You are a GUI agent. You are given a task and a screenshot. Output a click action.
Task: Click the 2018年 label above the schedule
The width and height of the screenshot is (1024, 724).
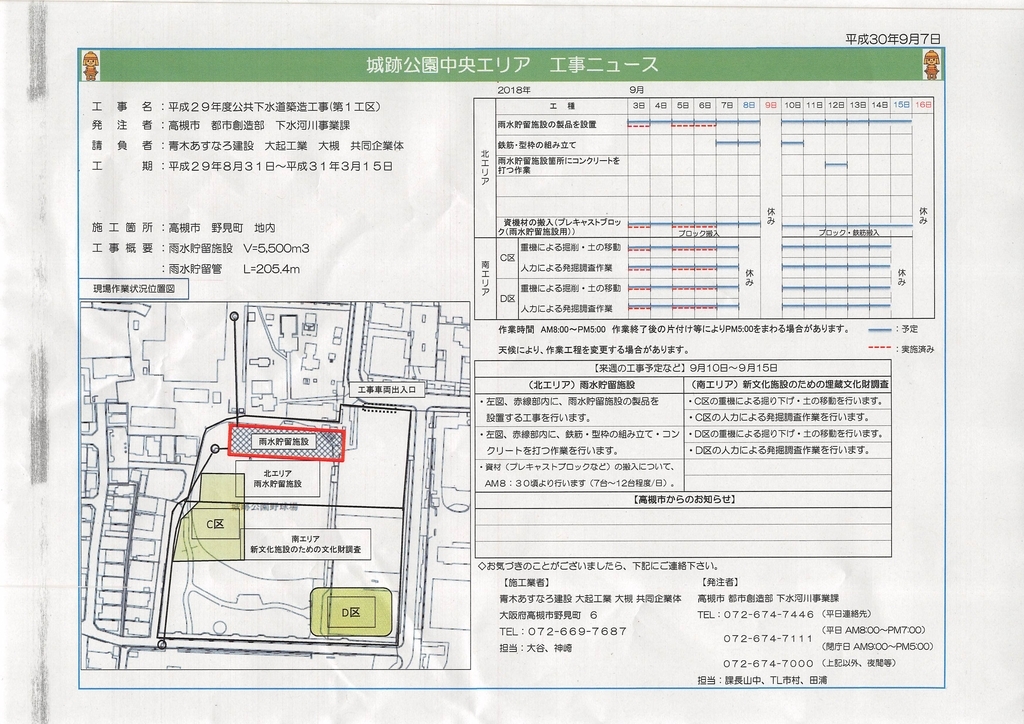click(x=514, y=90)
